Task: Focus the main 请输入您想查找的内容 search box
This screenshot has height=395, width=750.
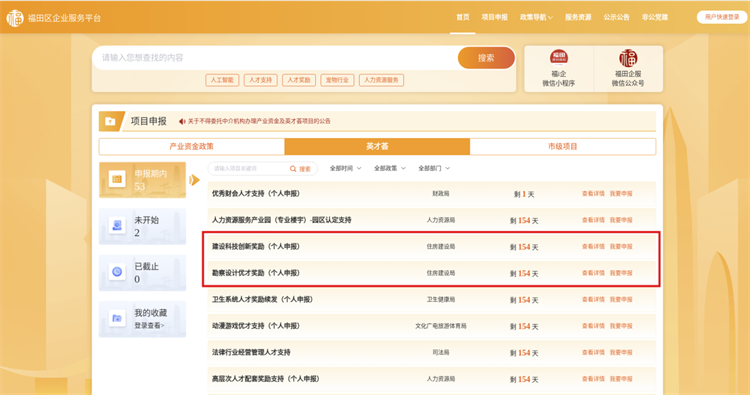Action: pos(275,58)
